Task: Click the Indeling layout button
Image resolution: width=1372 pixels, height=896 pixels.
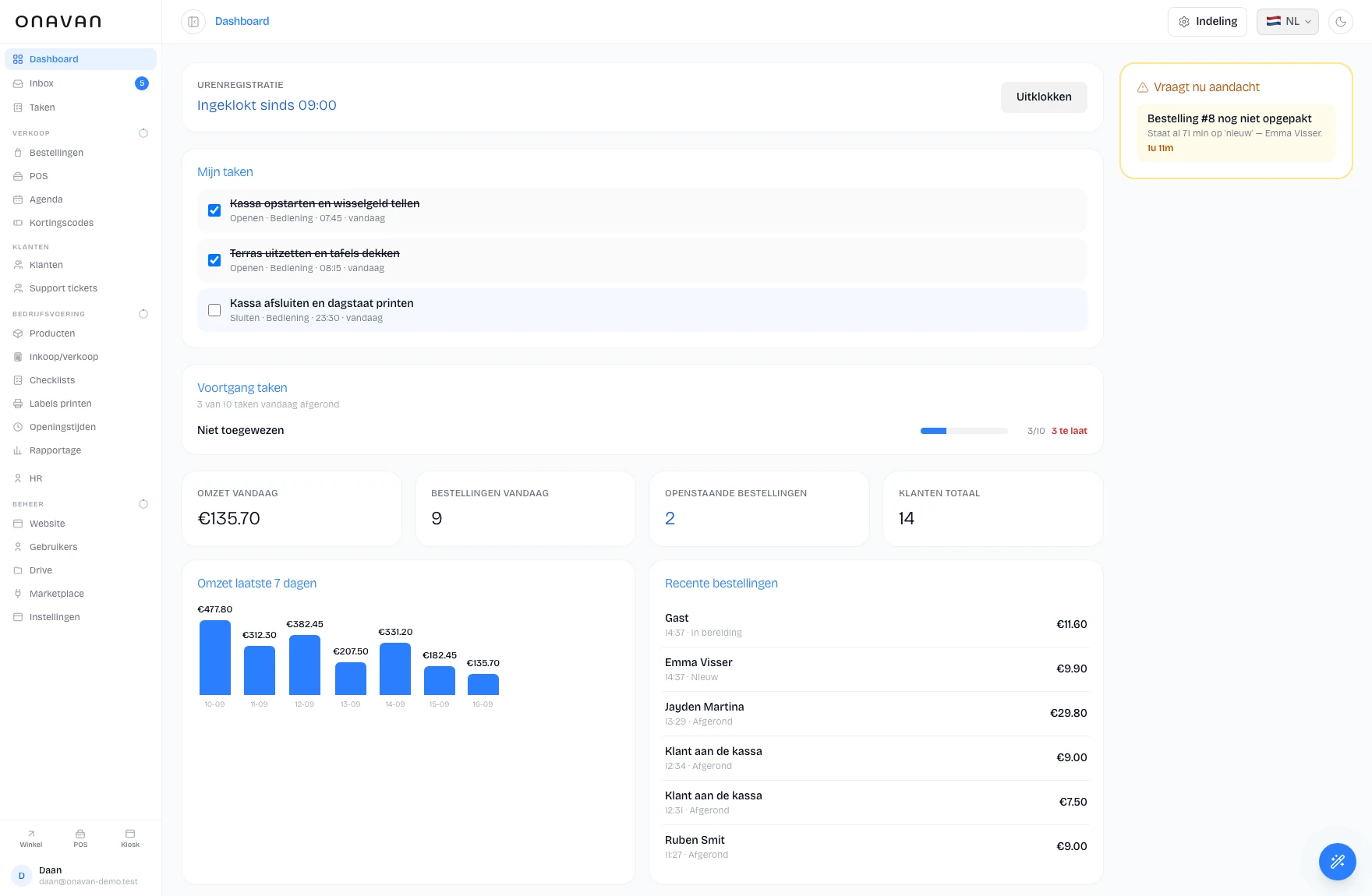Action: pos(1207,22)
